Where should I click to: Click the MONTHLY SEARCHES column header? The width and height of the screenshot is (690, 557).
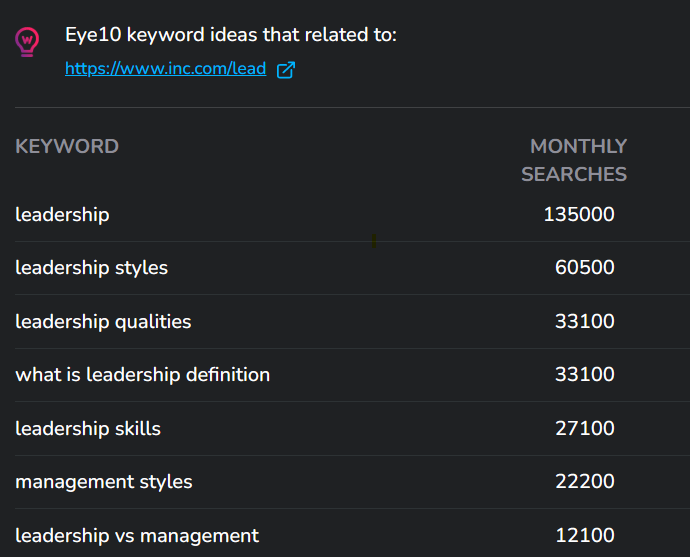[x=574, y=160]
